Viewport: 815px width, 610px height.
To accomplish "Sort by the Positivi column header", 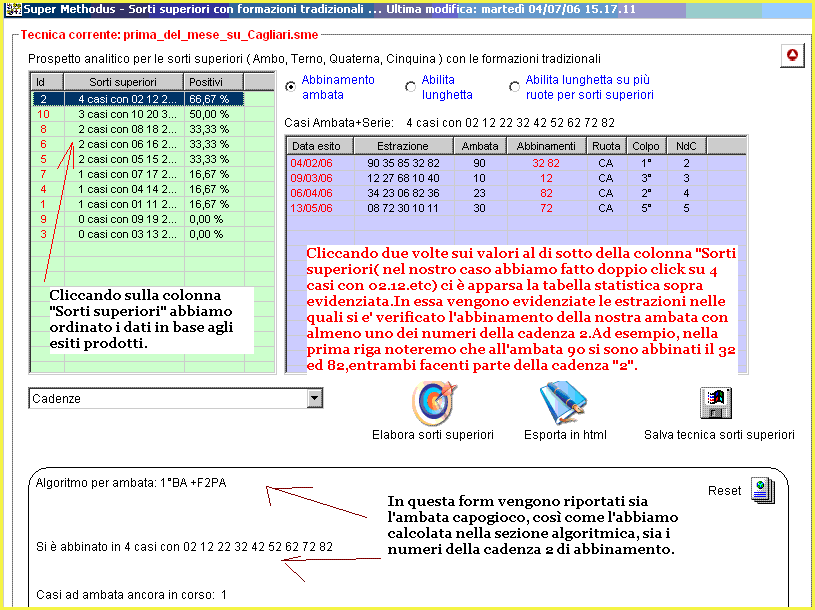I will coord(214,82).
